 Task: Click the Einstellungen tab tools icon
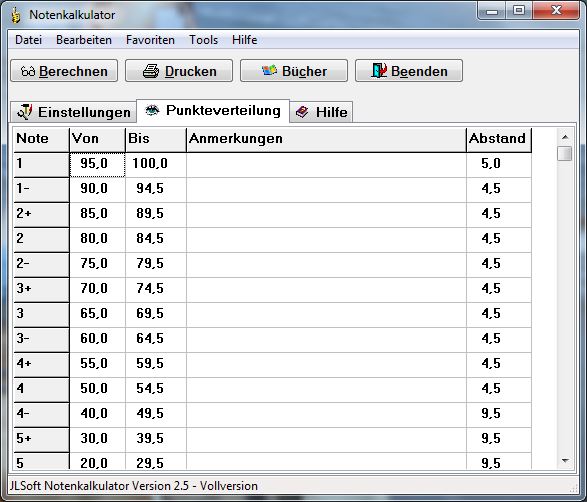coord(25,112)
